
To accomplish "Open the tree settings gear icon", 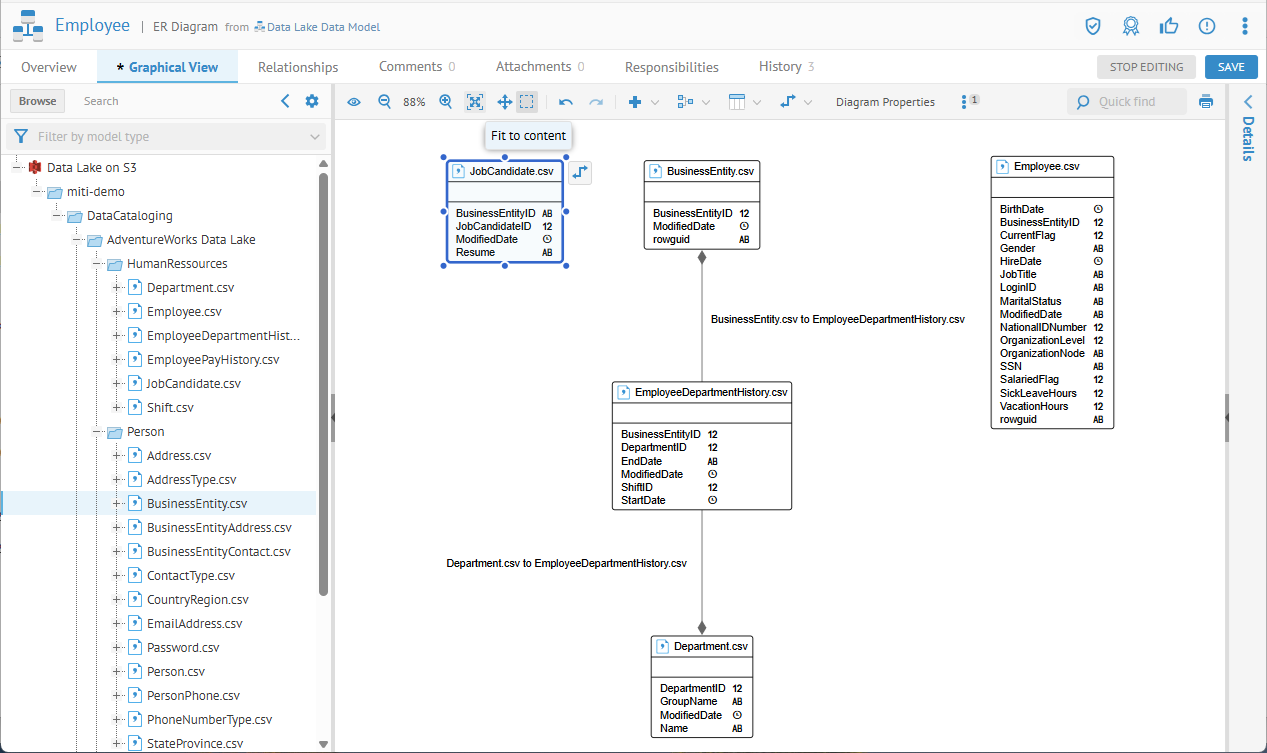I will click(312, 101).
